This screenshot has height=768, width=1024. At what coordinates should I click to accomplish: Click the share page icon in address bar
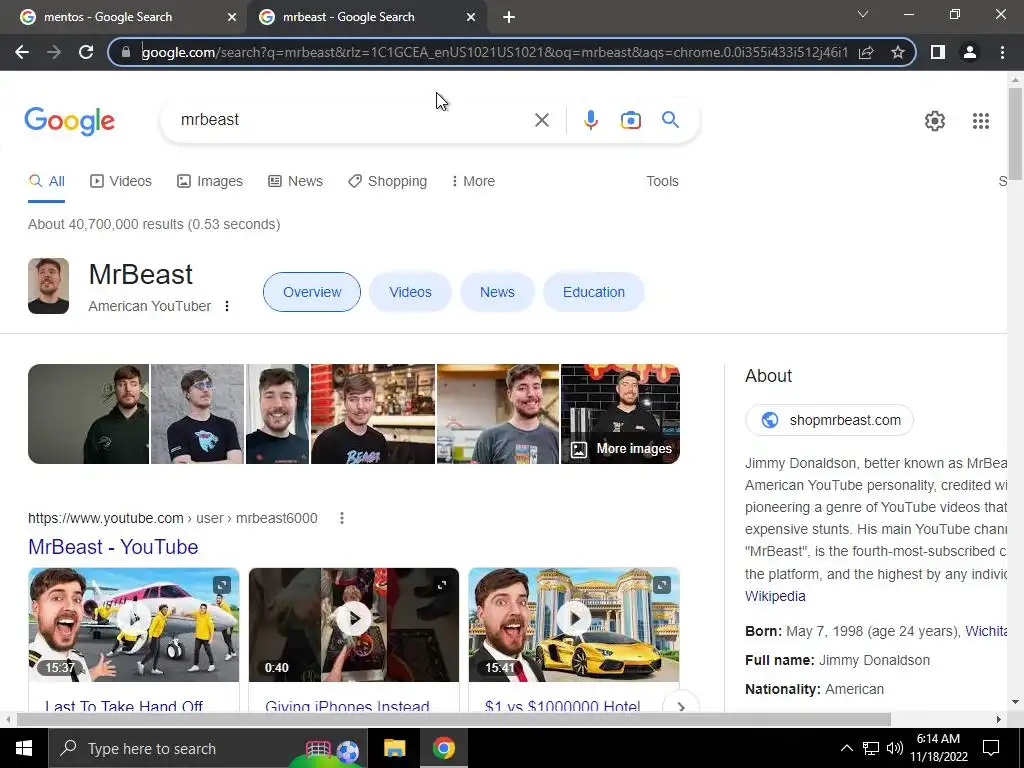866,52
